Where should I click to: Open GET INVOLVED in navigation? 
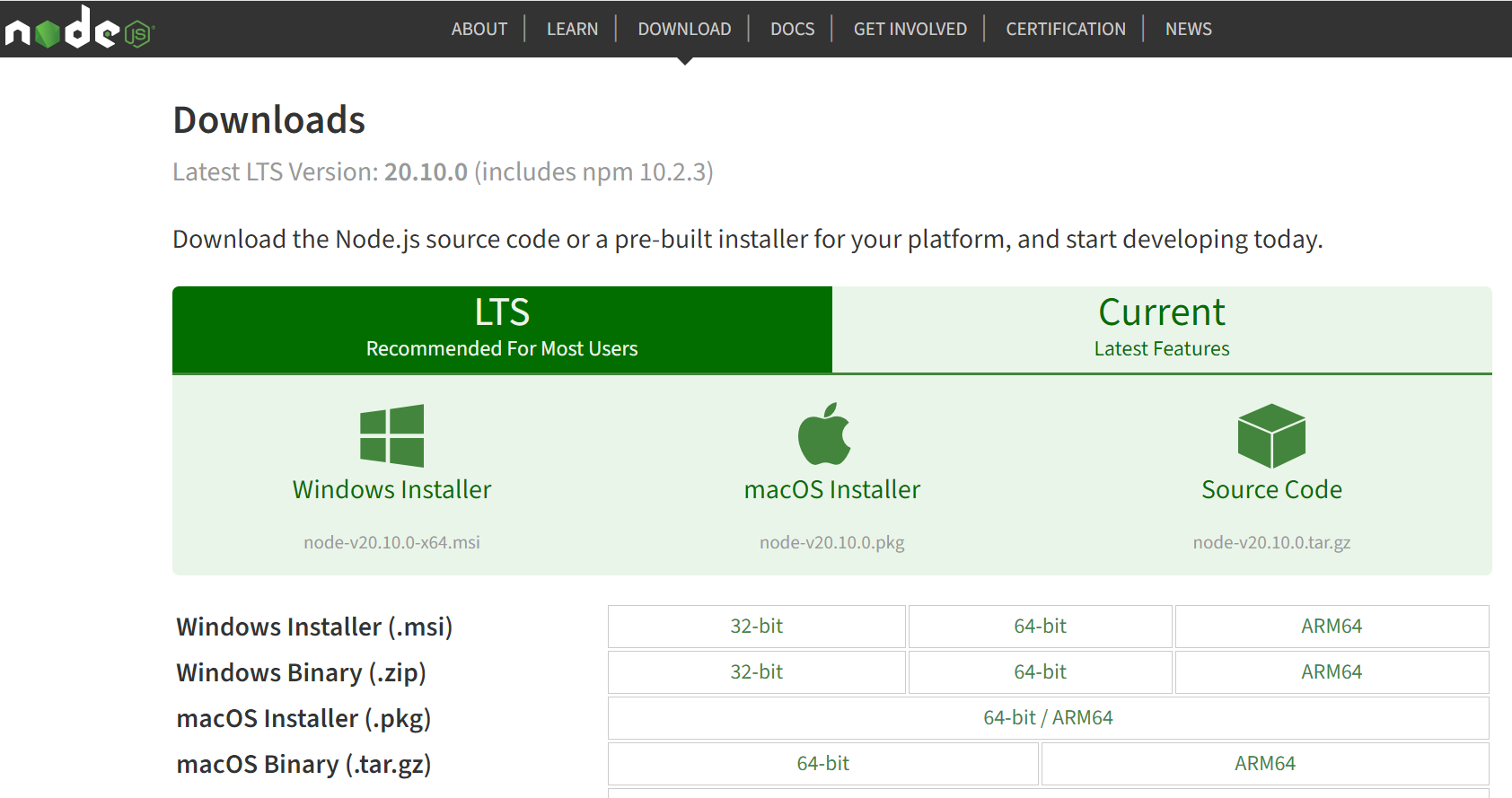coord(910,29)
